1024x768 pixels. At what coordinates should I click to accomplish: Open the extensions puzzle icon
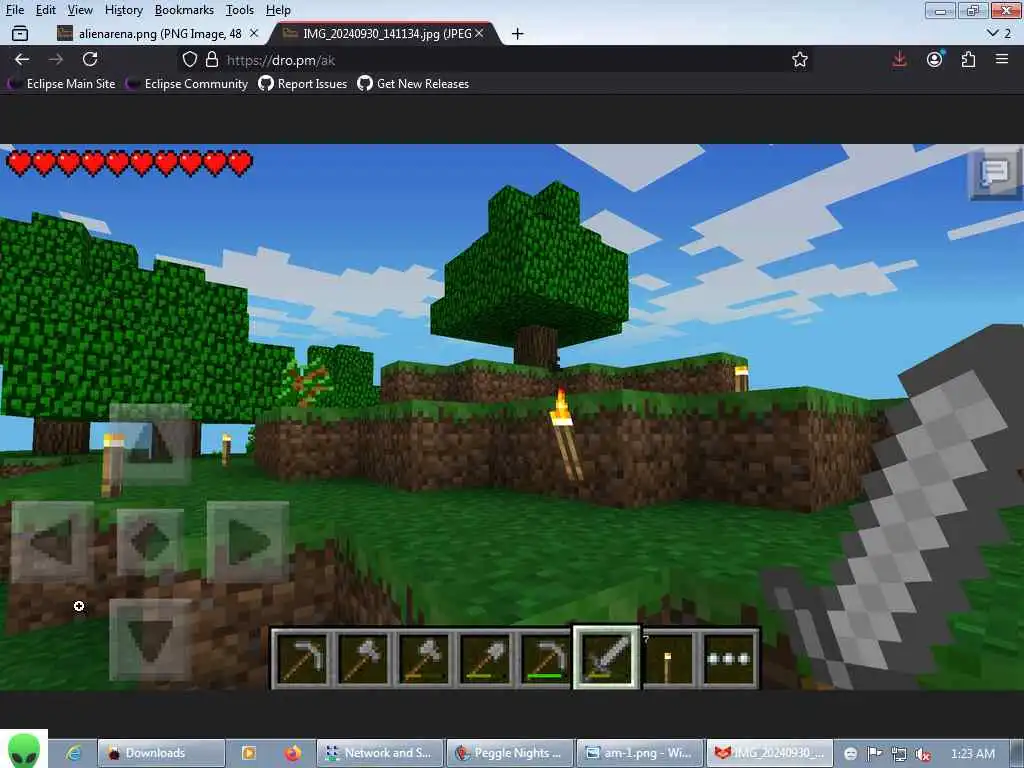[x=968, y=59]
